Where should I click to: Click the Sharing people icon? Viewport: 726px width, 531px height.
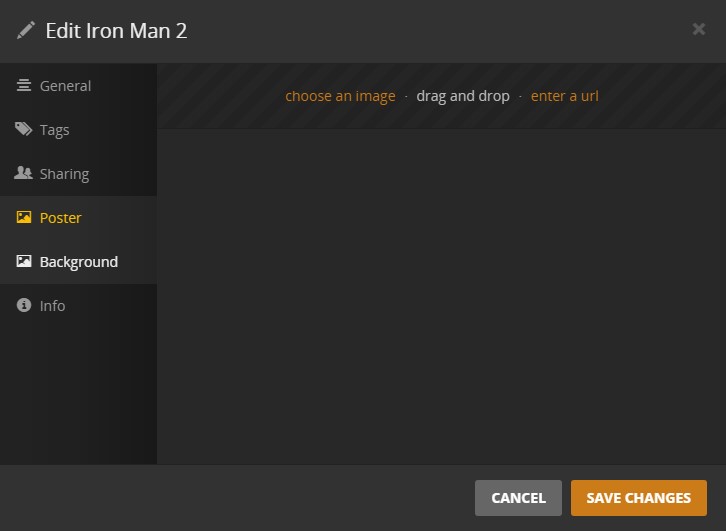(24, 173)
